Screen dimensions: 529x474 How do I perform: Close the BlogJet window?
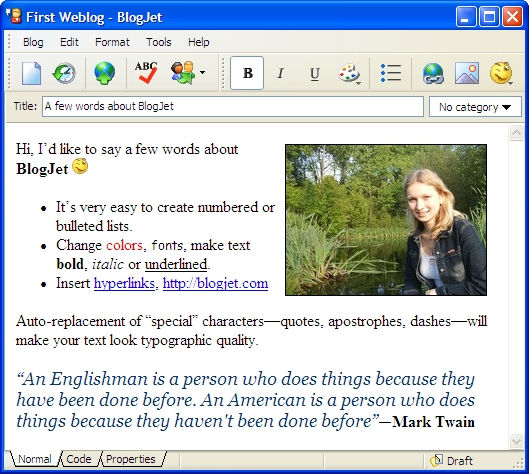click(512, 16)
